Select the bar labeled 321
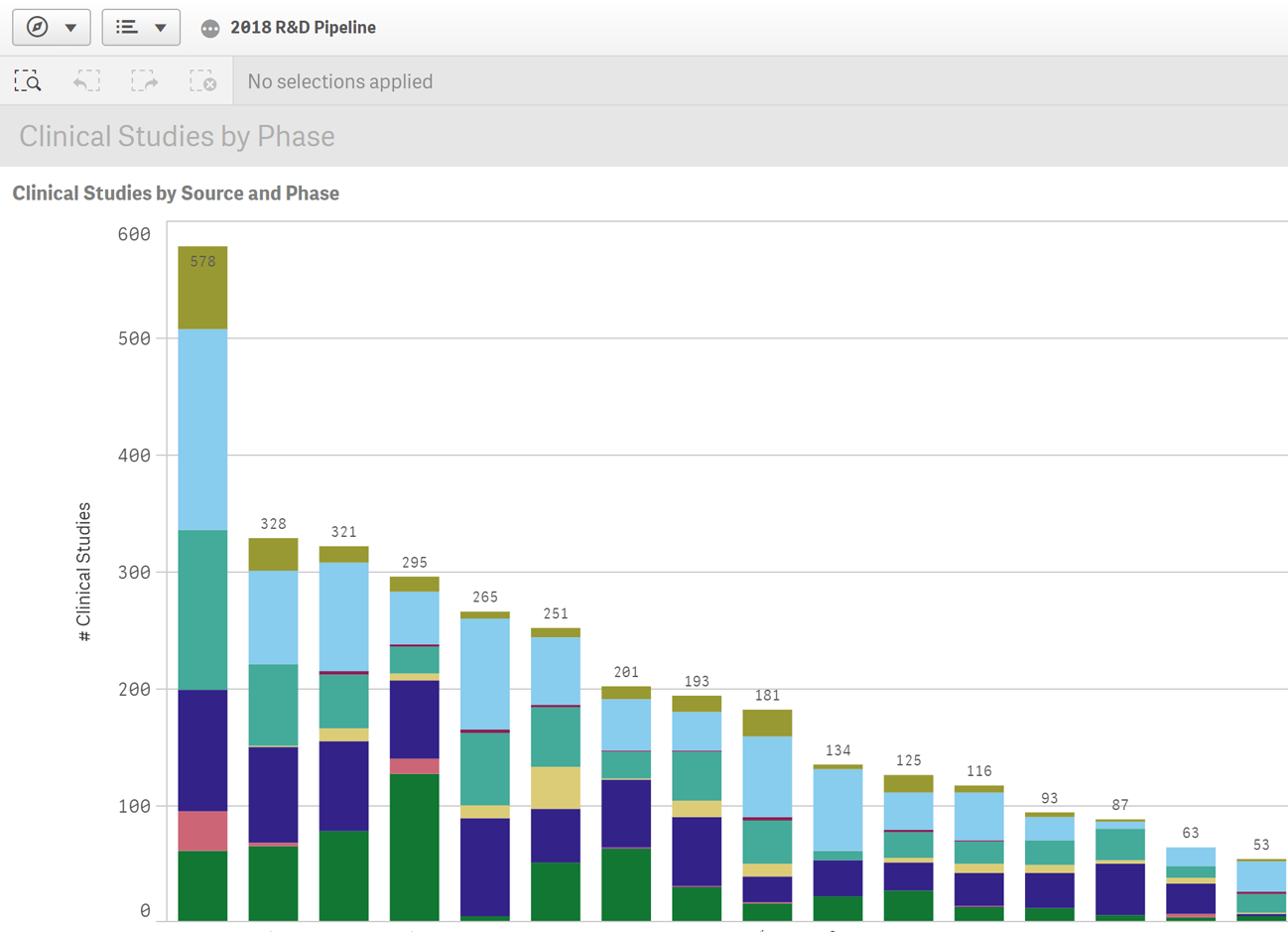The height and width of the screenshot is (932, 1288). click(343, 733)
